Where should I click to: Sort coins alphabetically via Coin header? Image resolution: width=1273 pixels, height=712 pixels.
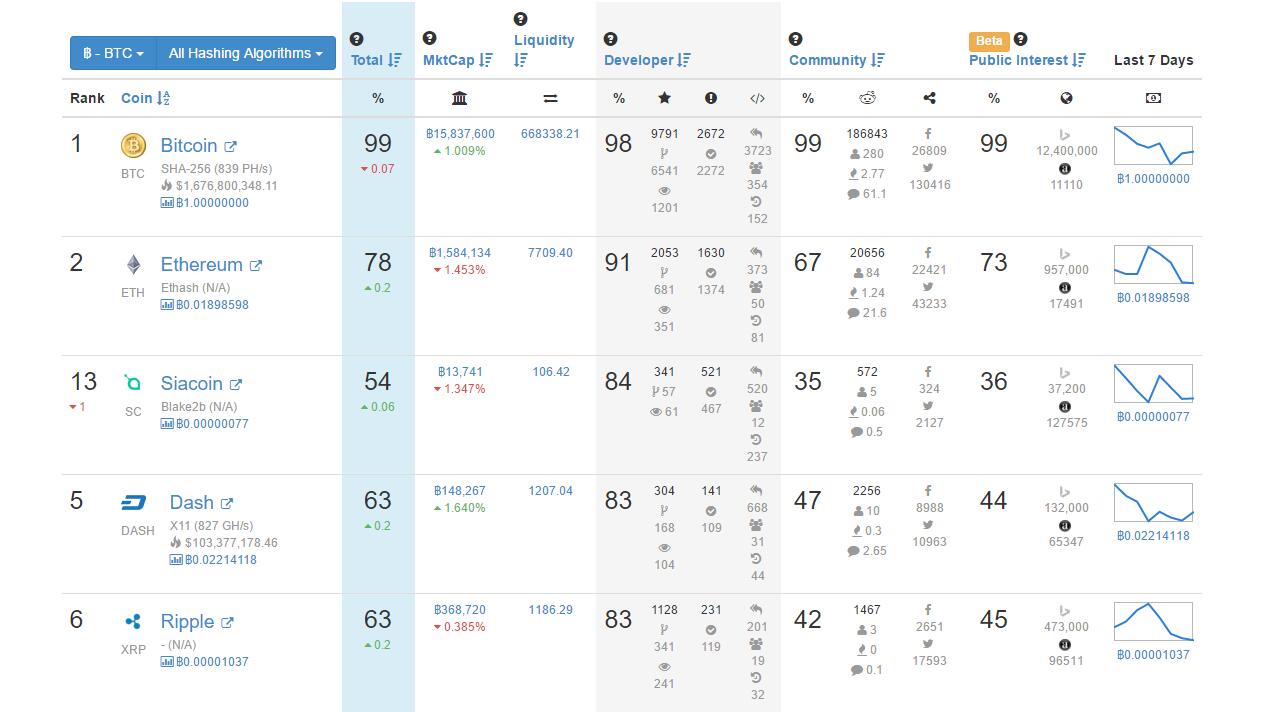[x=146, y=98]
